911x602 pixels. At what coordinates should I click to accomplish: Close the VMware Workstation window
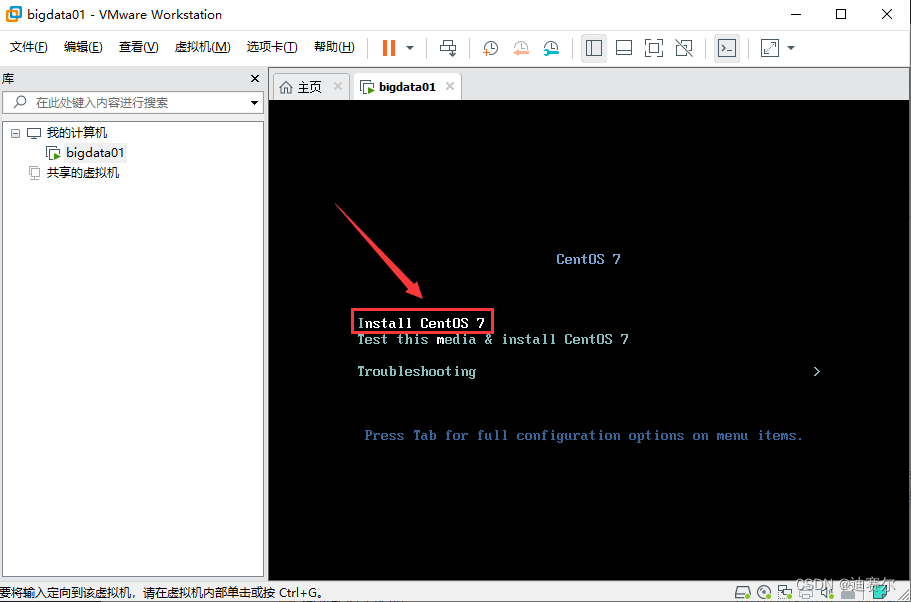coord(887,15)
